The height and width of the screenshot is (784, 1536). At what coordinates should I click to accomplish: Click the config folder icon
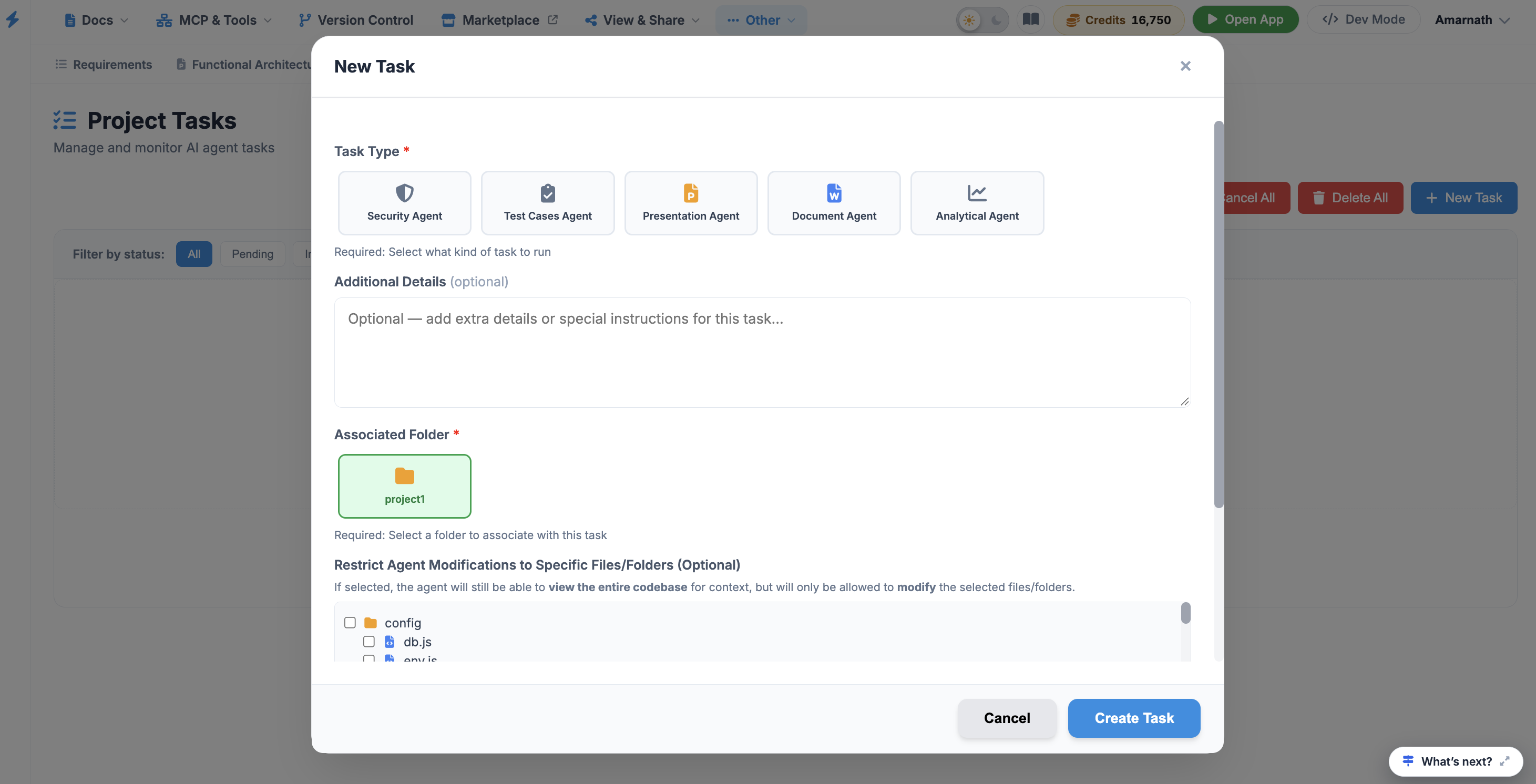[370, 623]
